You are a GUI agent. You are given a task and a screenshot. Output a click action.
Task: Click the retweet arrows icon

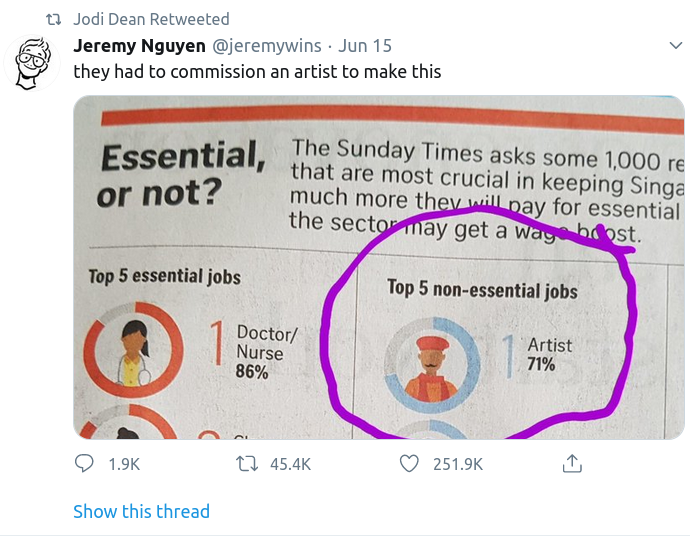click(x=246, y=464)
